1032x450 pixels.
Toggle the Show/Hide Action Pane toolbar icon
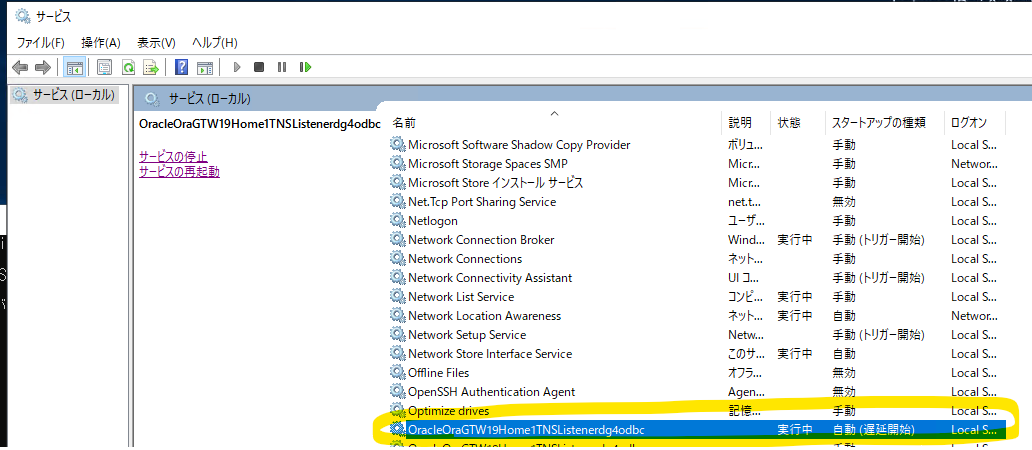click(x=205, y=67)
